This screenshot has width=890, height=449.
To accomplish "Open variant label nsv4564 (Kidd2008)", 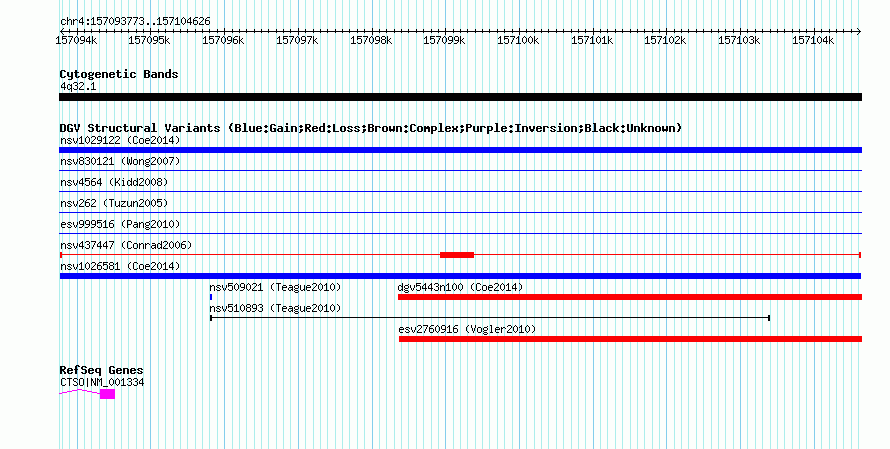I will (x=114, y=182).
